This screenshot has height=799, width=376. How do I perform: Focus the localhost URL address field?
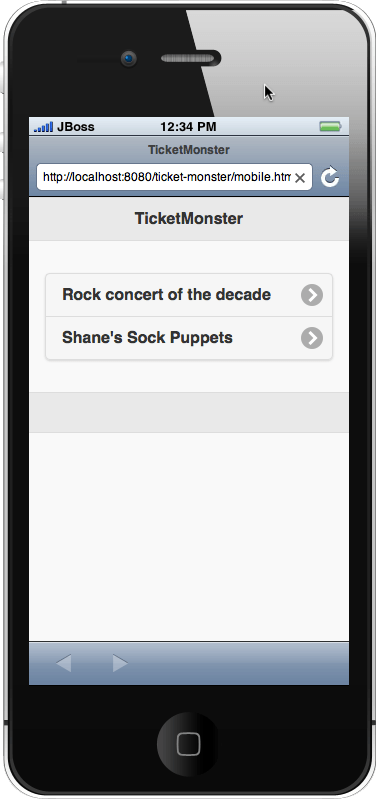[x=174, y=177]
